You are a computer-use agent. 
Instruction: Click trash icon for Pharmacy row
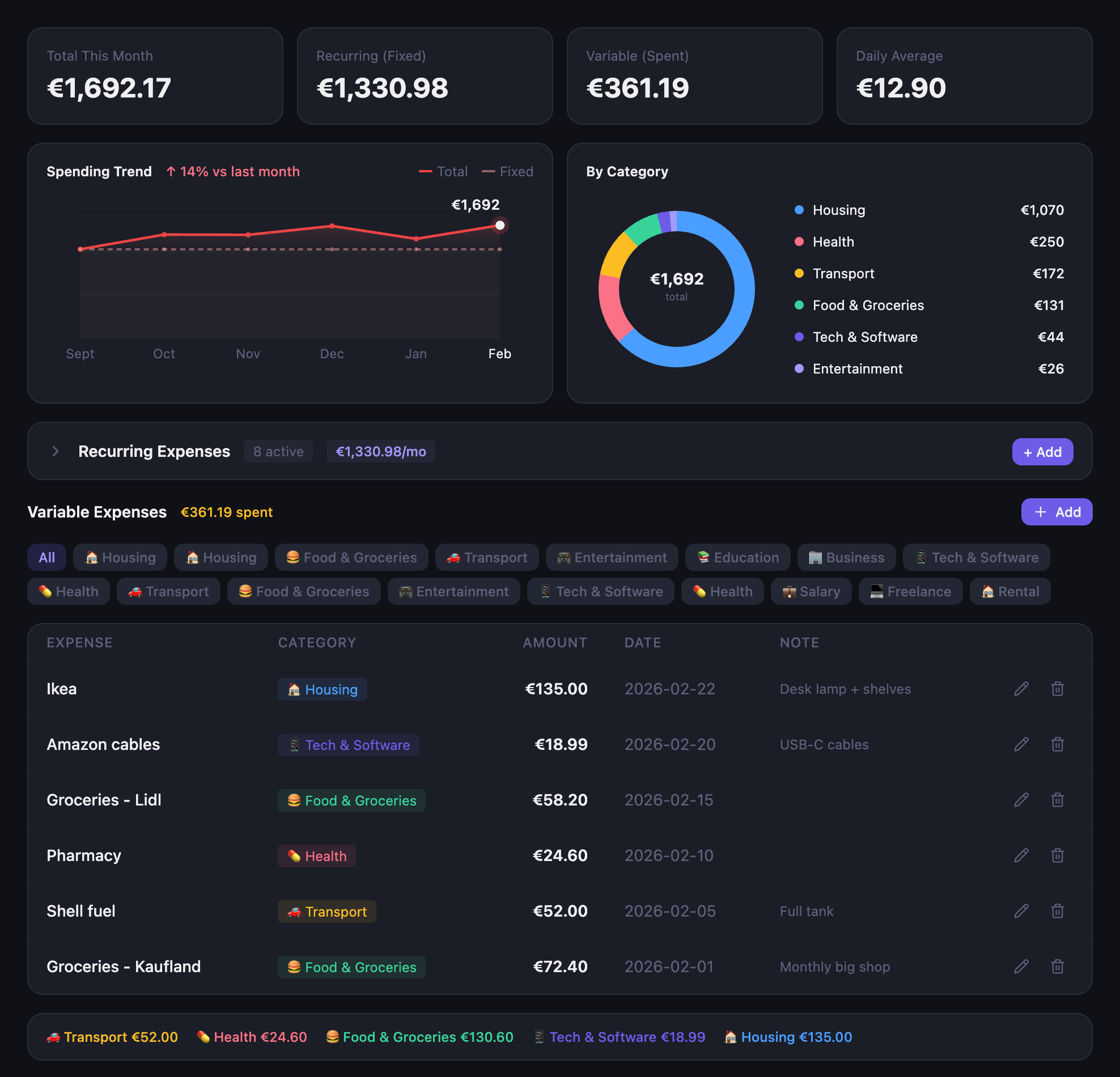(1057, 855)
